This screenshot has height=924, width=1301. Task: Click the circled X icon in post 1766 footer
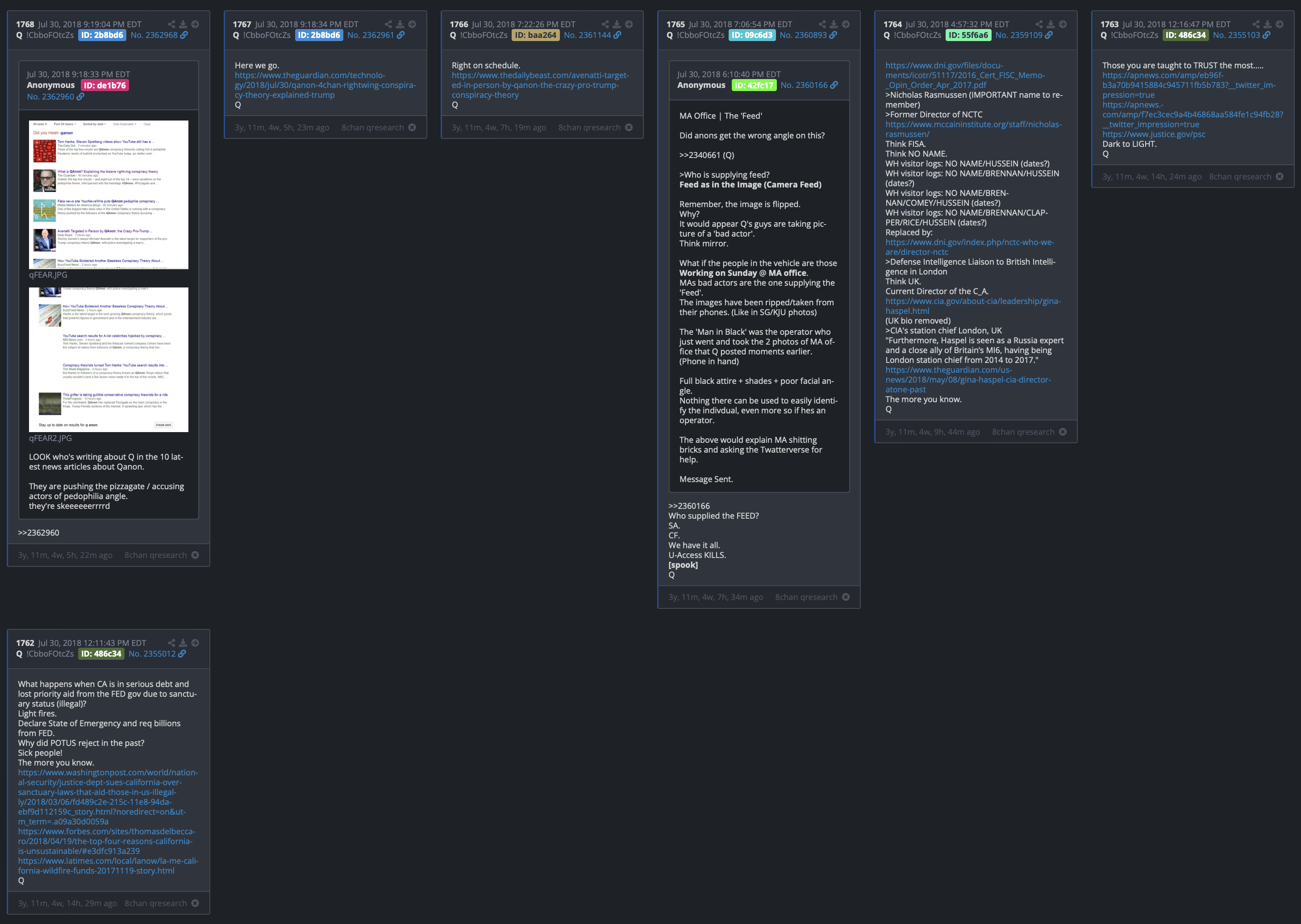(629, 128)
